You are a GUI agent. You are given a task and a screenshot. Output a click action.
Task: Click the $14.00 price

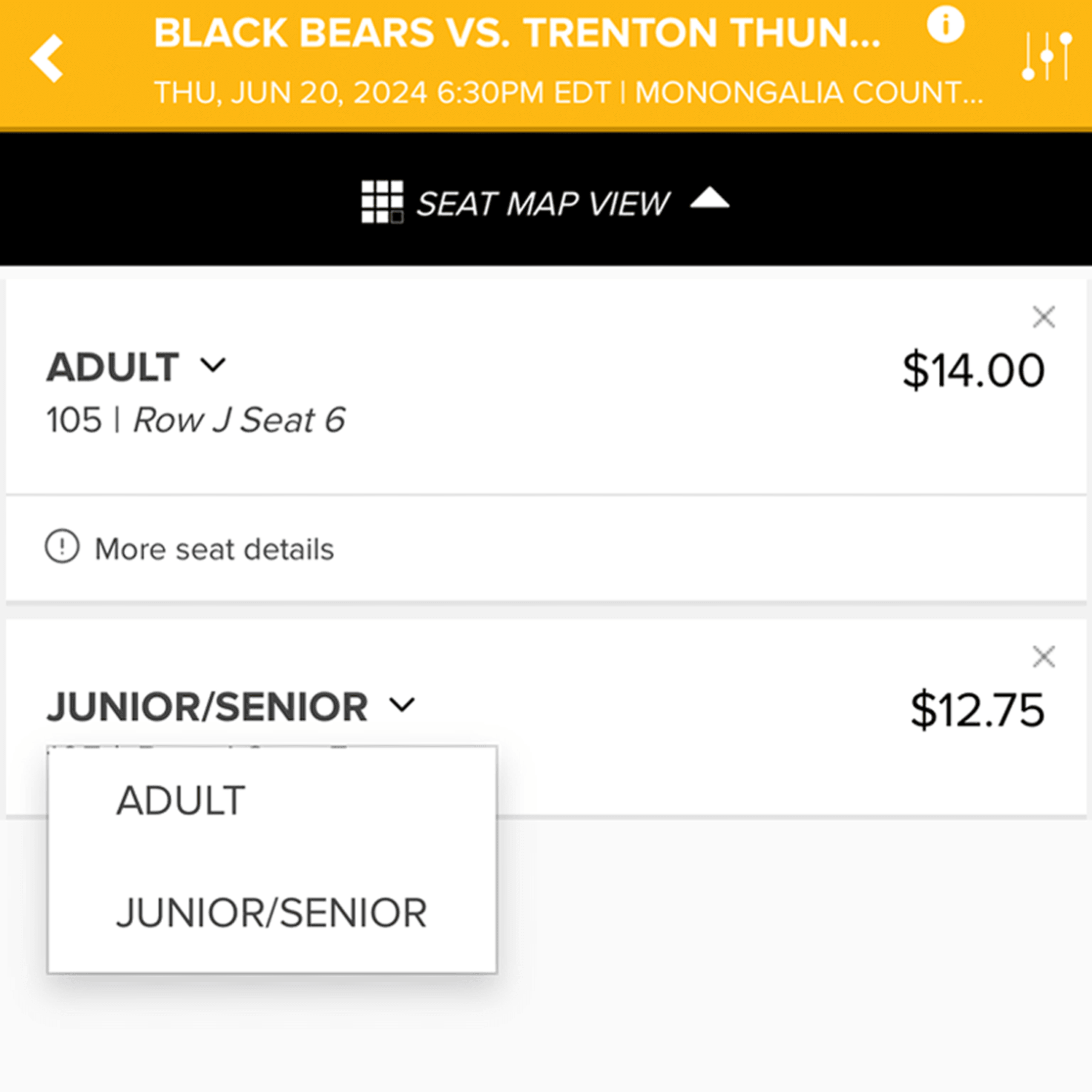[973, 370]
